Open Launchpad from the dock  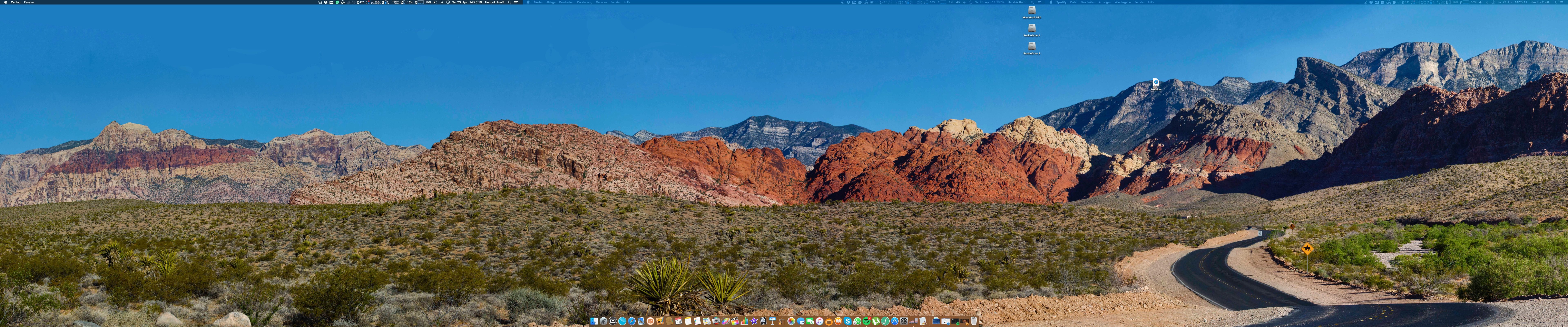603,321
